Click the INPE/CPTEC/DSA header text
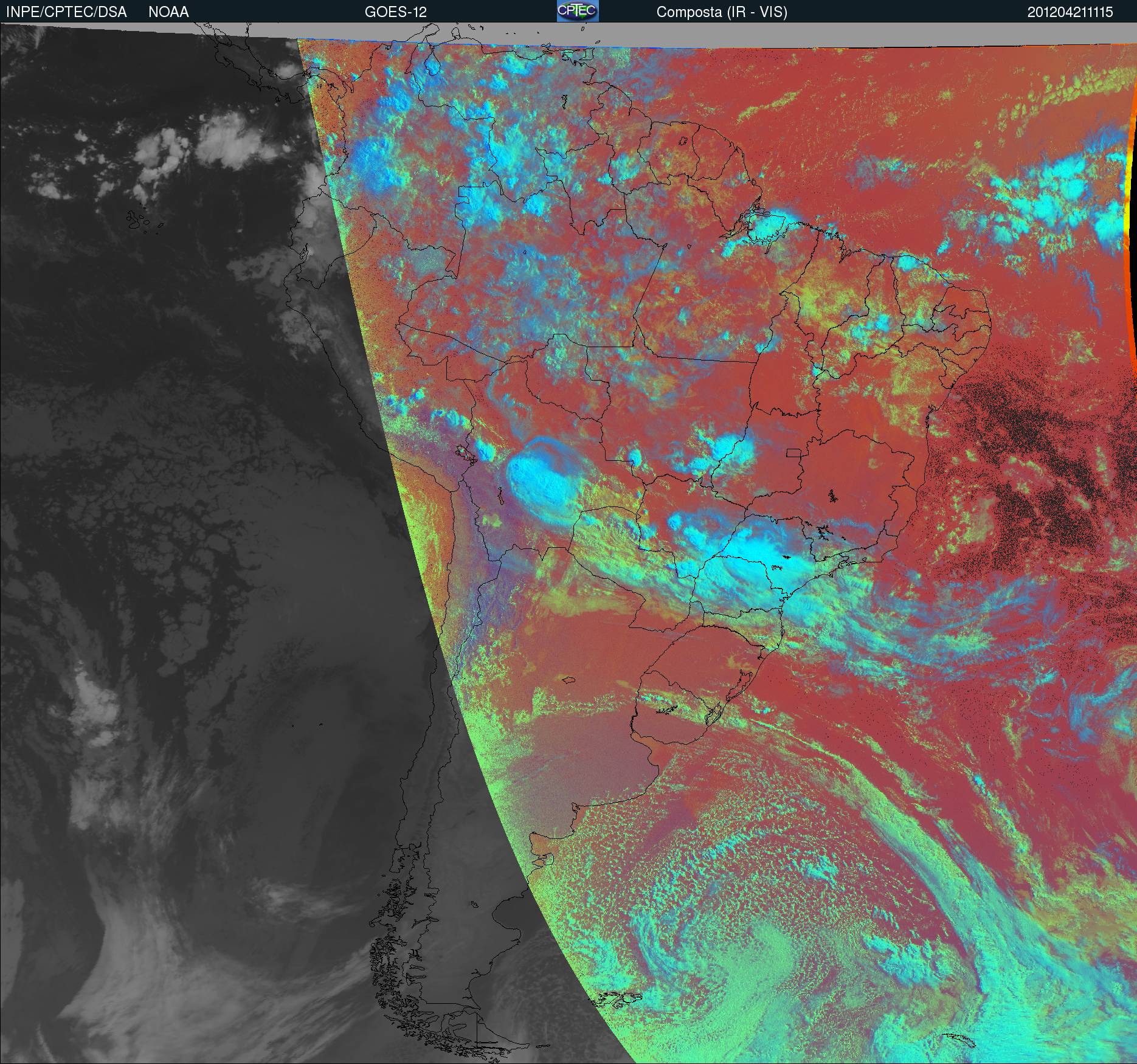The width and height of the screenshot is (1137, 1064). click(x=66, y=12)
